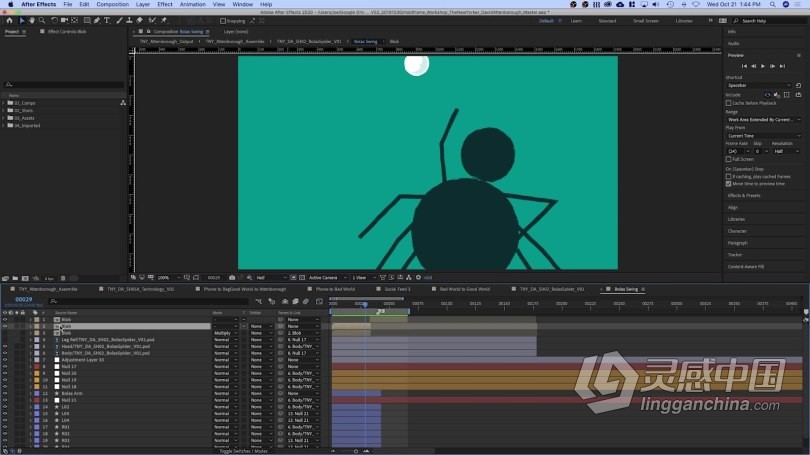The height and width of the screenshot is (455, 810).
Task: Open the Animation menu
Action: [193, 4]
